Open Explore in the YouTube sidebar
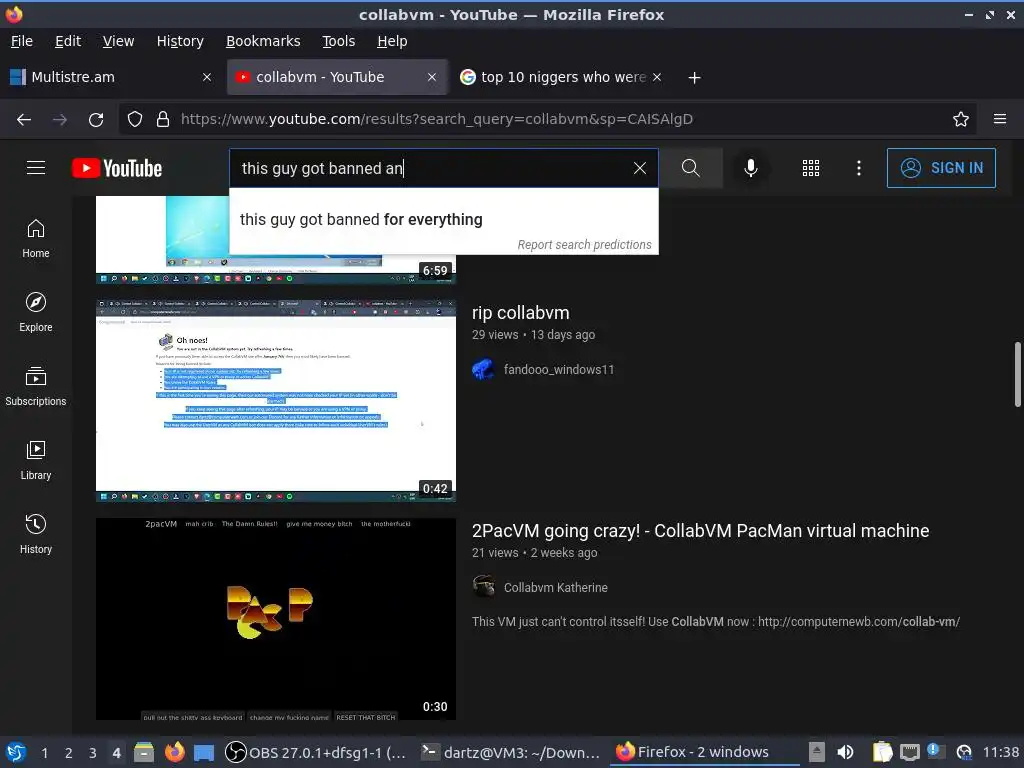1024x768 pixels. tap(36, 312)
